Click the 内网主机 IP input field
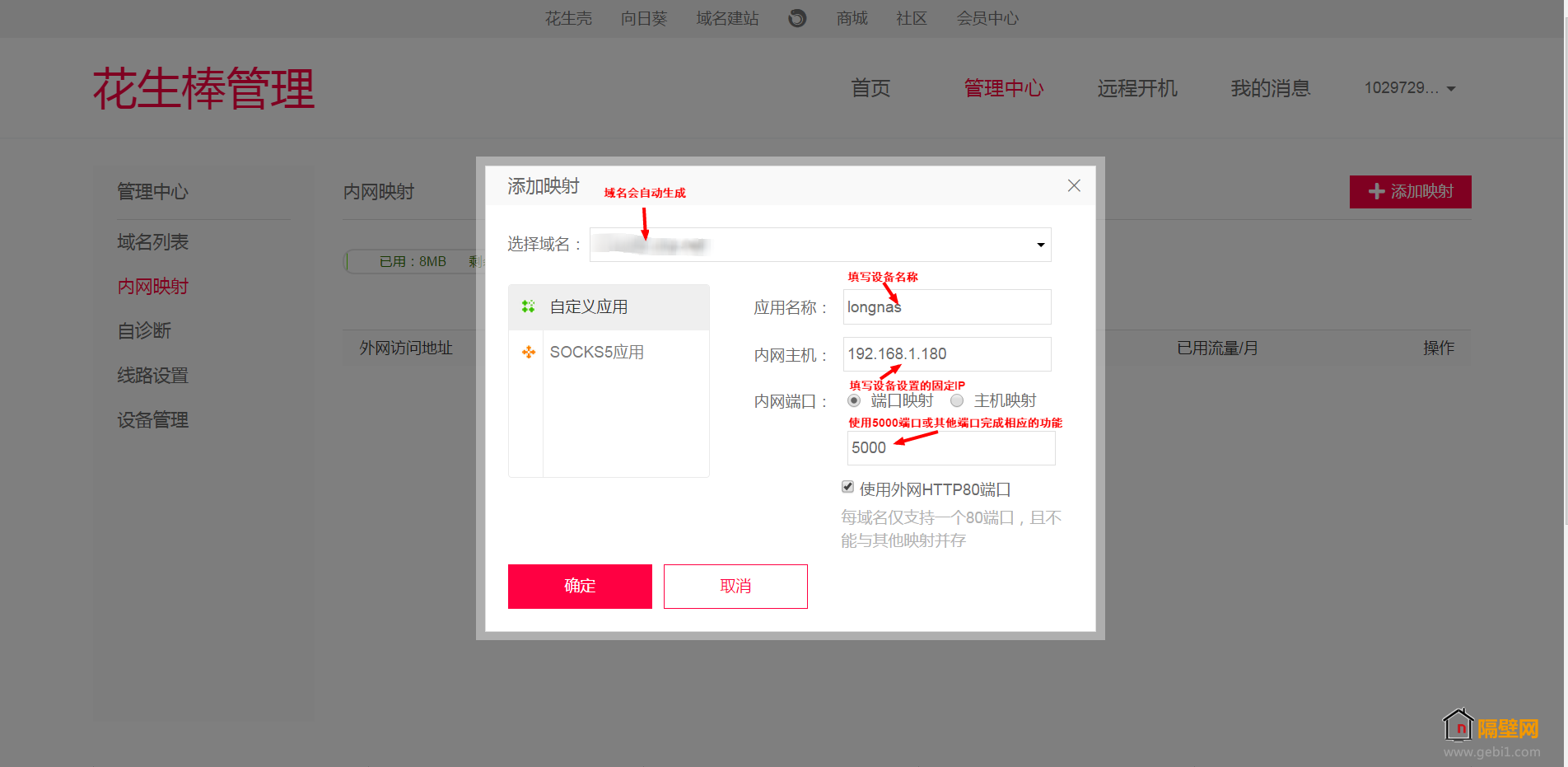This screenshot has width=1568, height=767. 947,354
